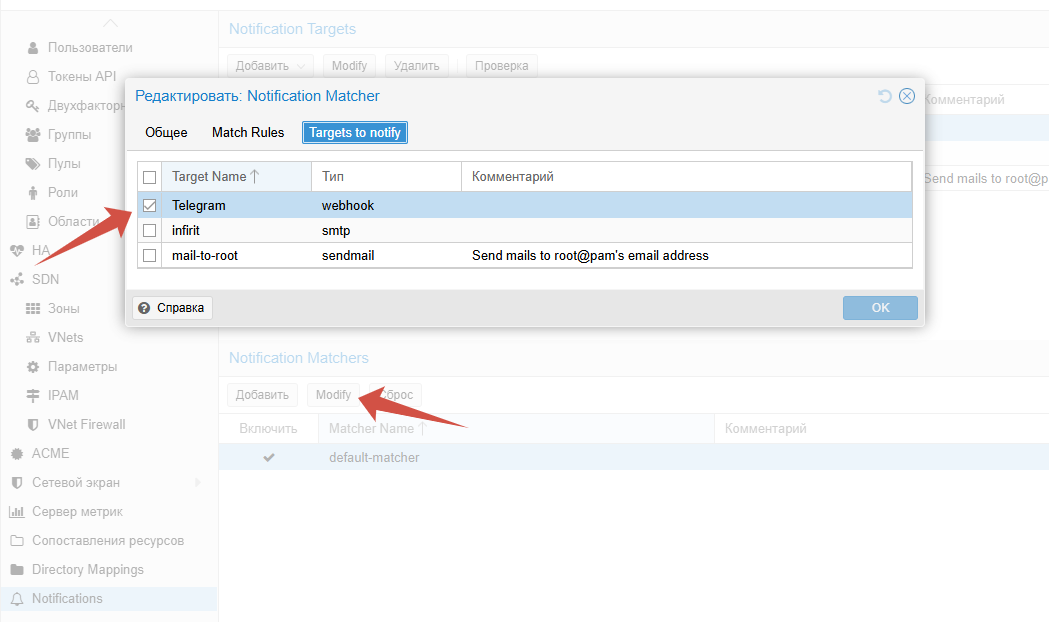Click the Параметры gear icon

point(33,367)
